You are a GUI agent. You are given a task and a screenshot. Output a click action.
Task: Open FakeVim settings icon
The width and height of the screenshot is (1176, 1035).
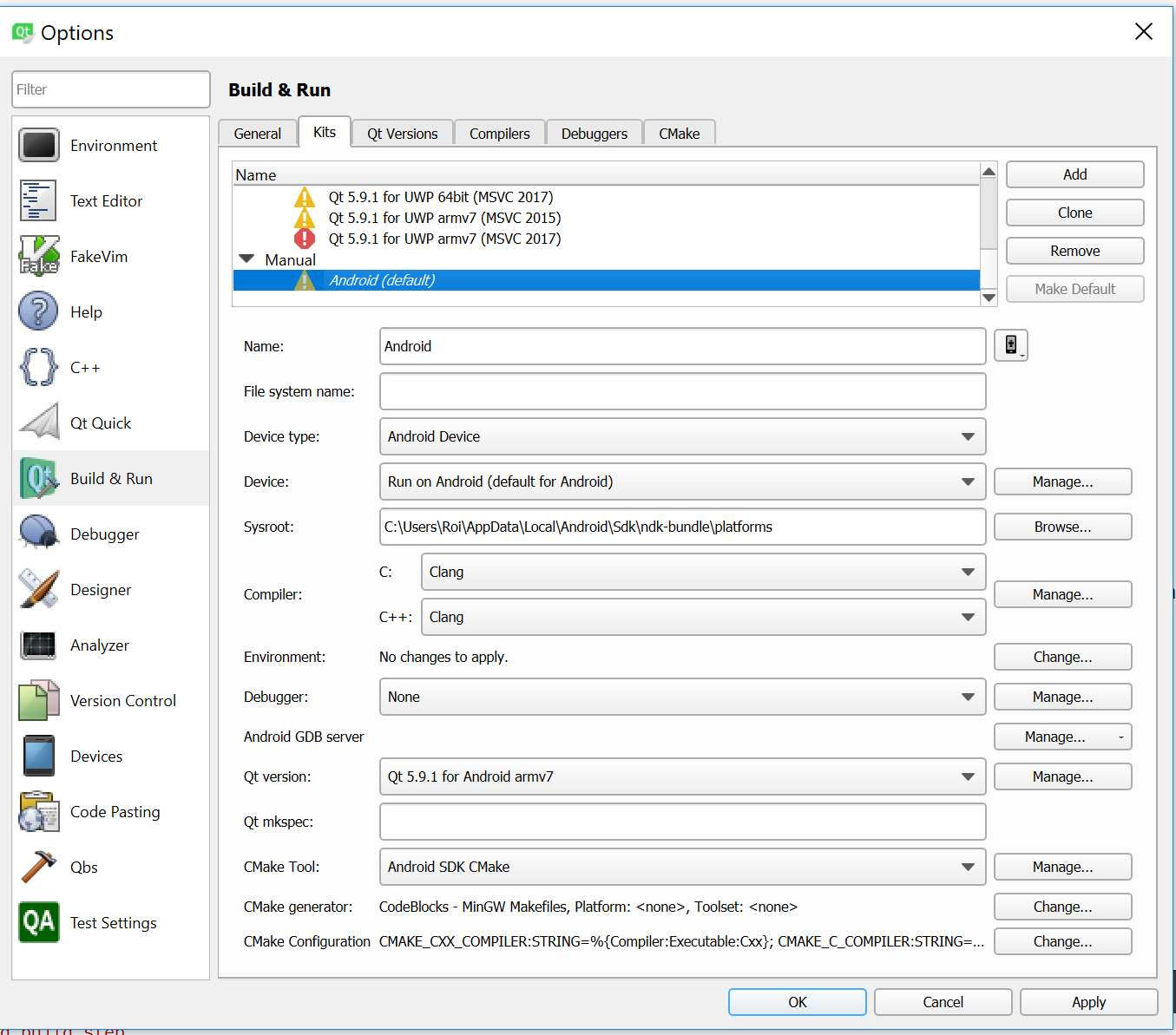pos(39,257)
